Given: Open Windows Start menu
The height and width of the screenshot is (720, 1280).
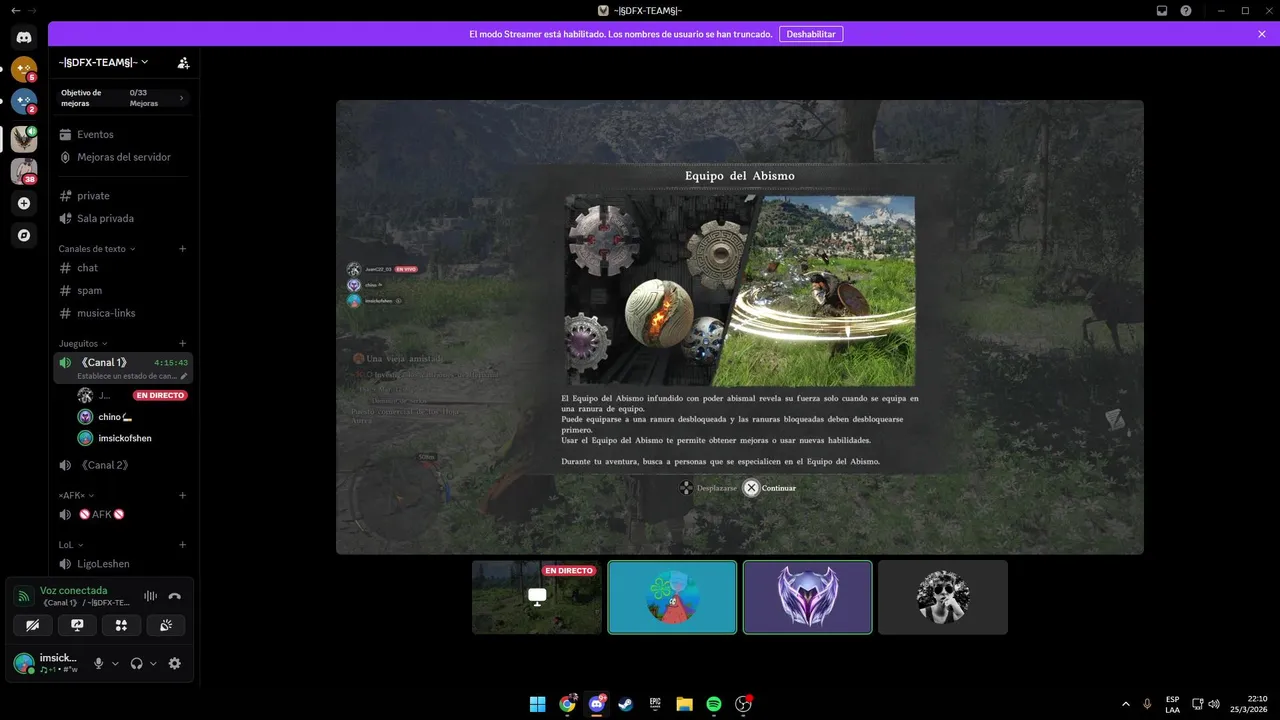Looking at the screenshot, I should (x=538, y=704).
